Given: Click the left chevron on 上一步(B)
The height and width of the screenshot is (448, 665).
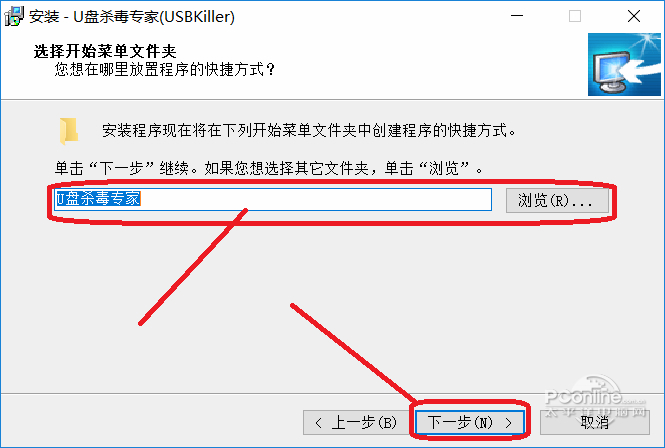Looking at the screenshot, I should [x=319, y=423].
